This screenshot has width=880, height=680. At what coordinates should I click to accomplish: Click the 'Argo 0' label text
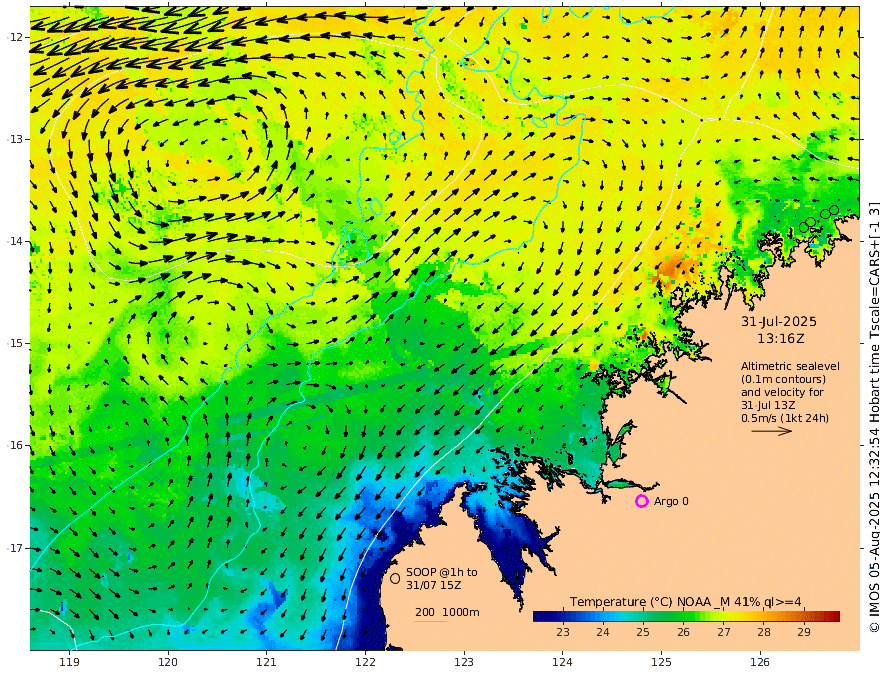(671, 501)
